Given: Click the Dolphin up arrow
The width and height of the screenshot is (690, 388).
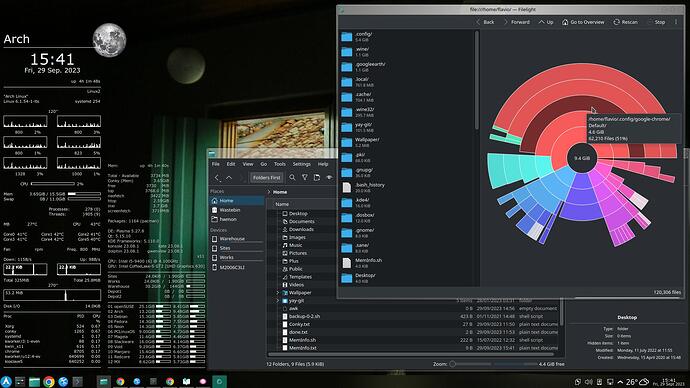Looking at the screenshot, I should tap(229, 178).
